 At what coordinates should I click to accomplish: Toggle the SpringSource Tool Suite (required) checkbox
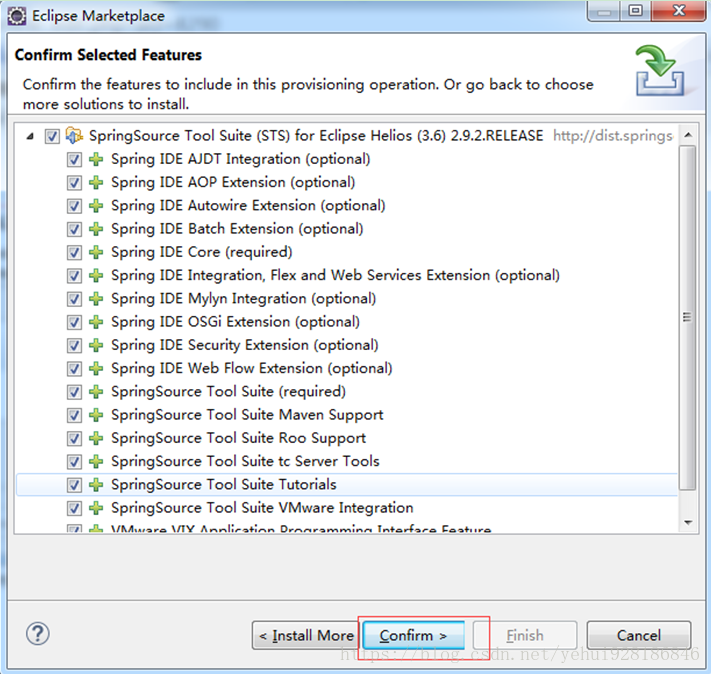74,392
